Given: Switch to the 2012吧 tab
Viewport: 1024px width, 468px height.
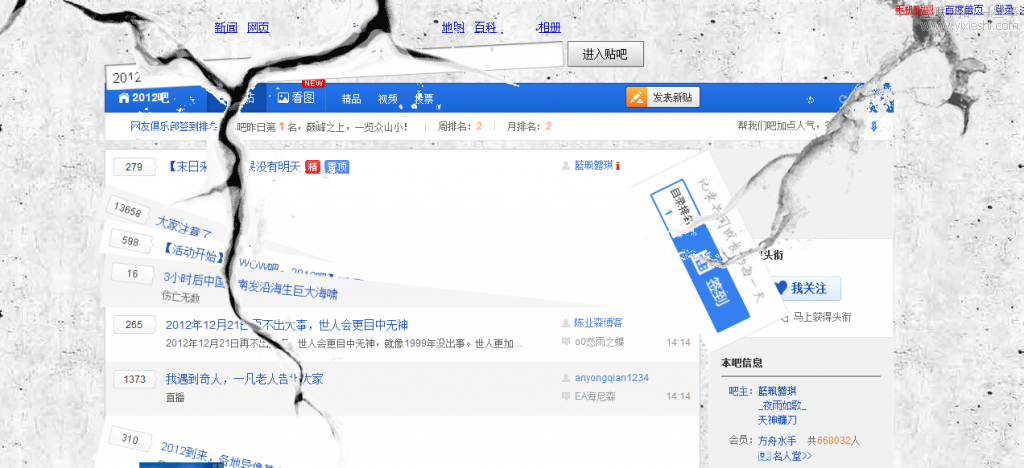Looking at the screenshot, I should coord(150,98).
